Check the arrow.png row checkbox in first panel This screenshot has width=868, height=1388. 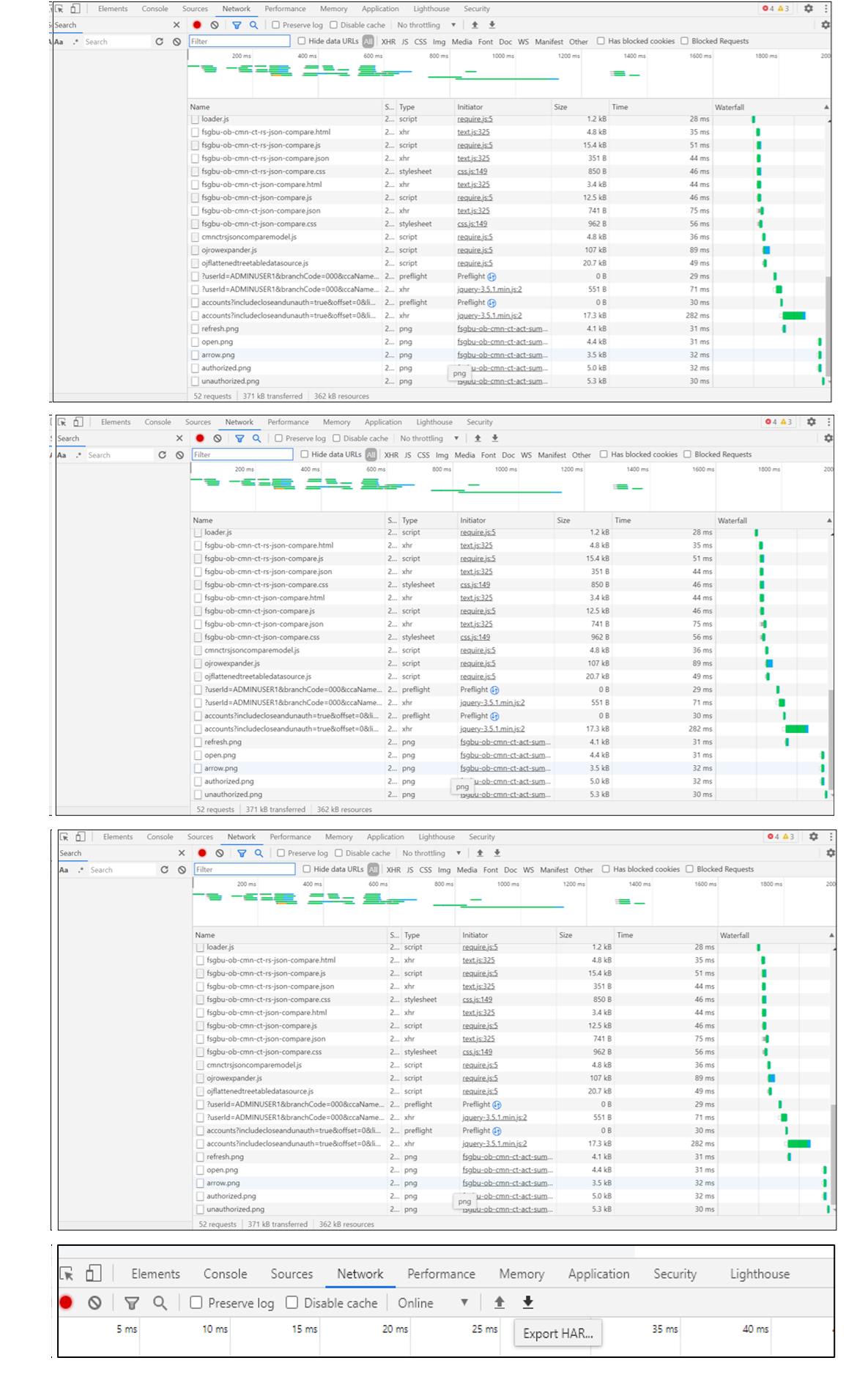point(195,355)
